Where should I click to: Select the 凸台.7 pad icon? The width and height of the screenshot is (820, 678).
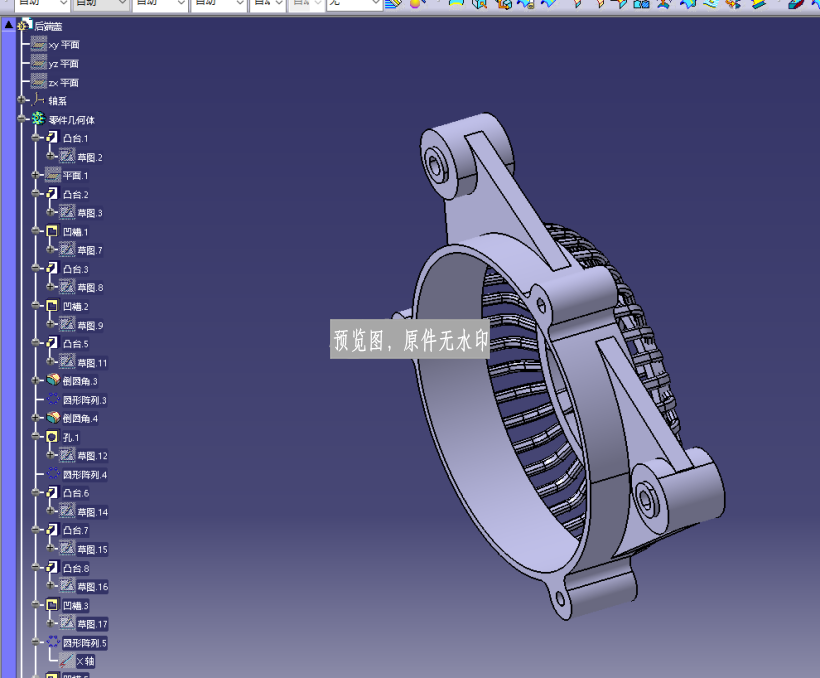(52, 529)
